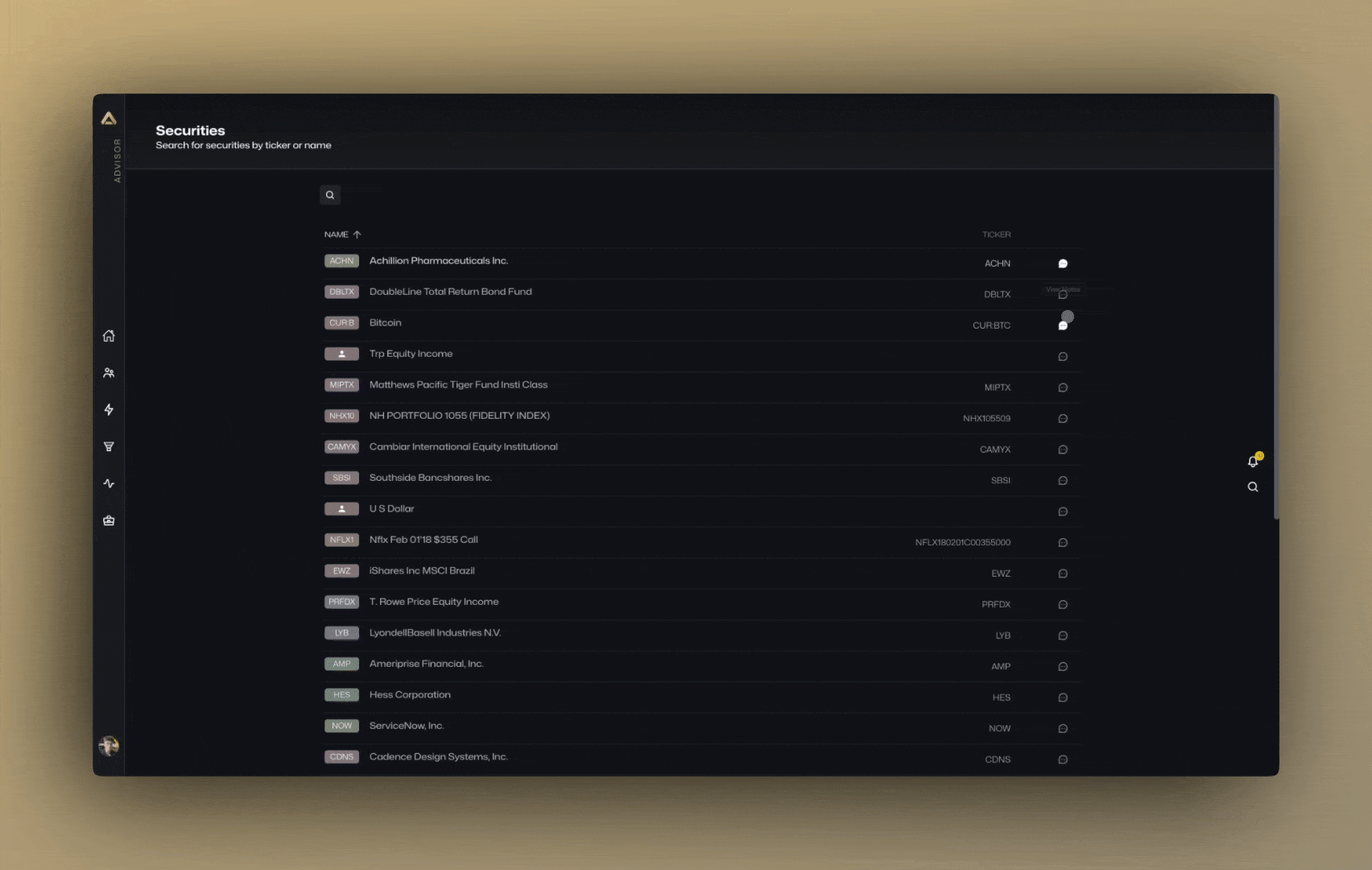The width and height of the screenshot is (1372, 870).
Task: Click the PRFDX value in the Ticker column
Action: click(996, 605)
